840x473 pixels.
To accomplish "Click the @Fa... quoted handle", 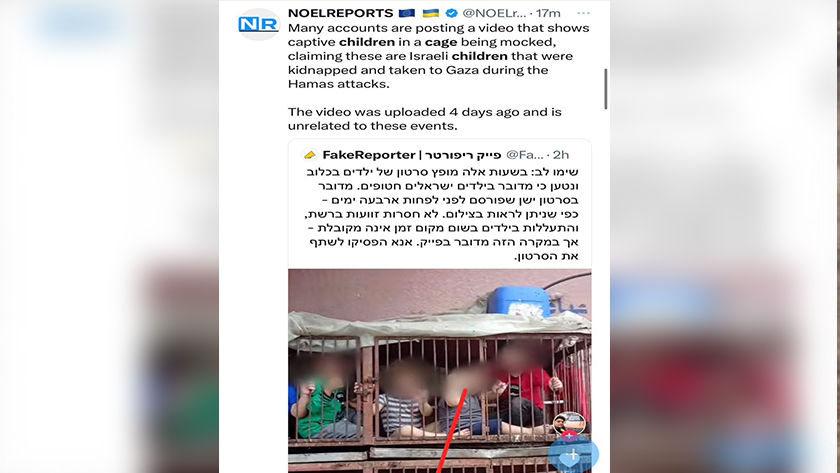I will pyautogui.click(x=524, y=155).
